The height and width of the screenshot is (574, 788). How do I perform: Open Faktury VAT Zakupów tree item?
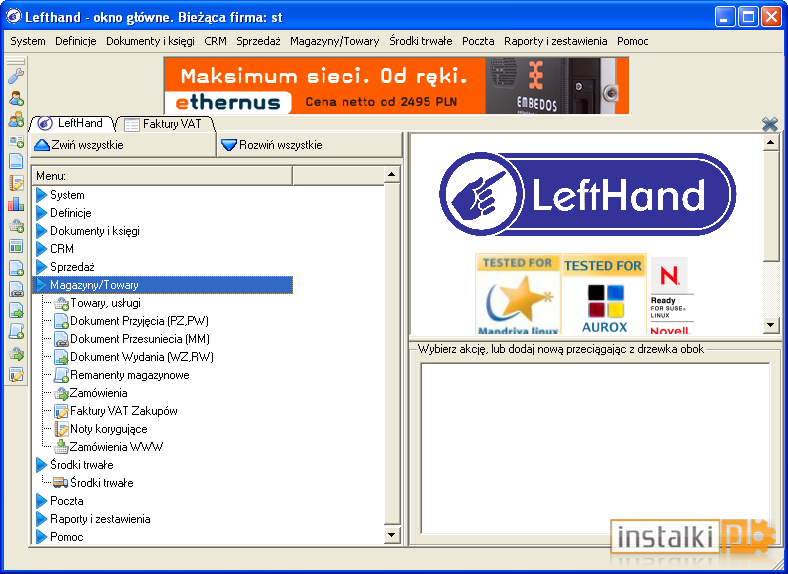124,411
